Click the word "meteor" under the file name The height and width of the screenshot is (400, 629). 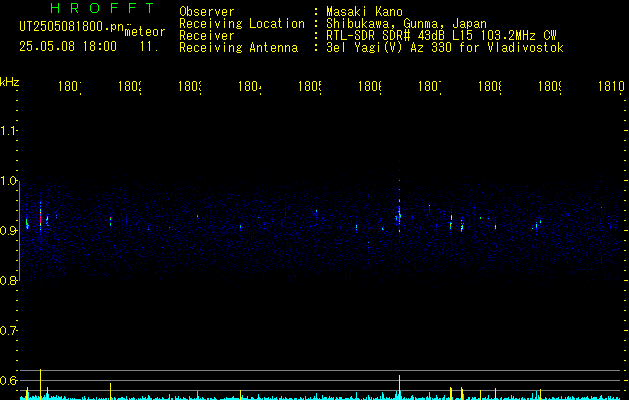145,32
